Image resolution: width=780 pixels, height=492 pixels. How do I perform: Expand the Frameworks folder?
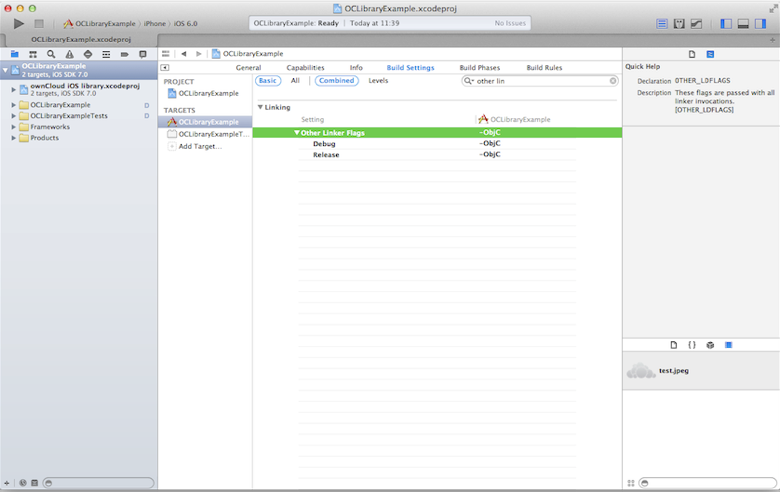coord(14,127)
